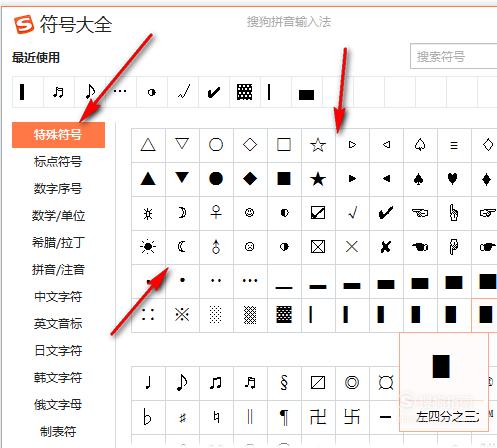Click the 搜索符号 search field

pyautogui.click(x=453, y=56)
